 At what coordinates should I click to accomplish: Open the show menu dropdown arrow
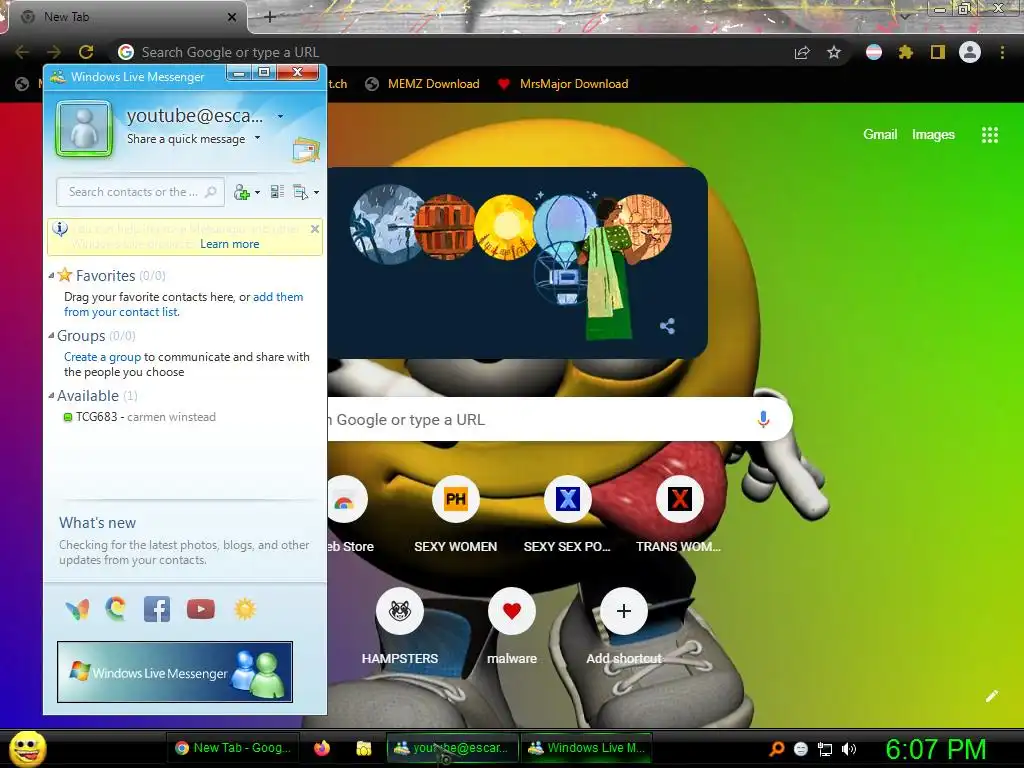coord(316,192)
